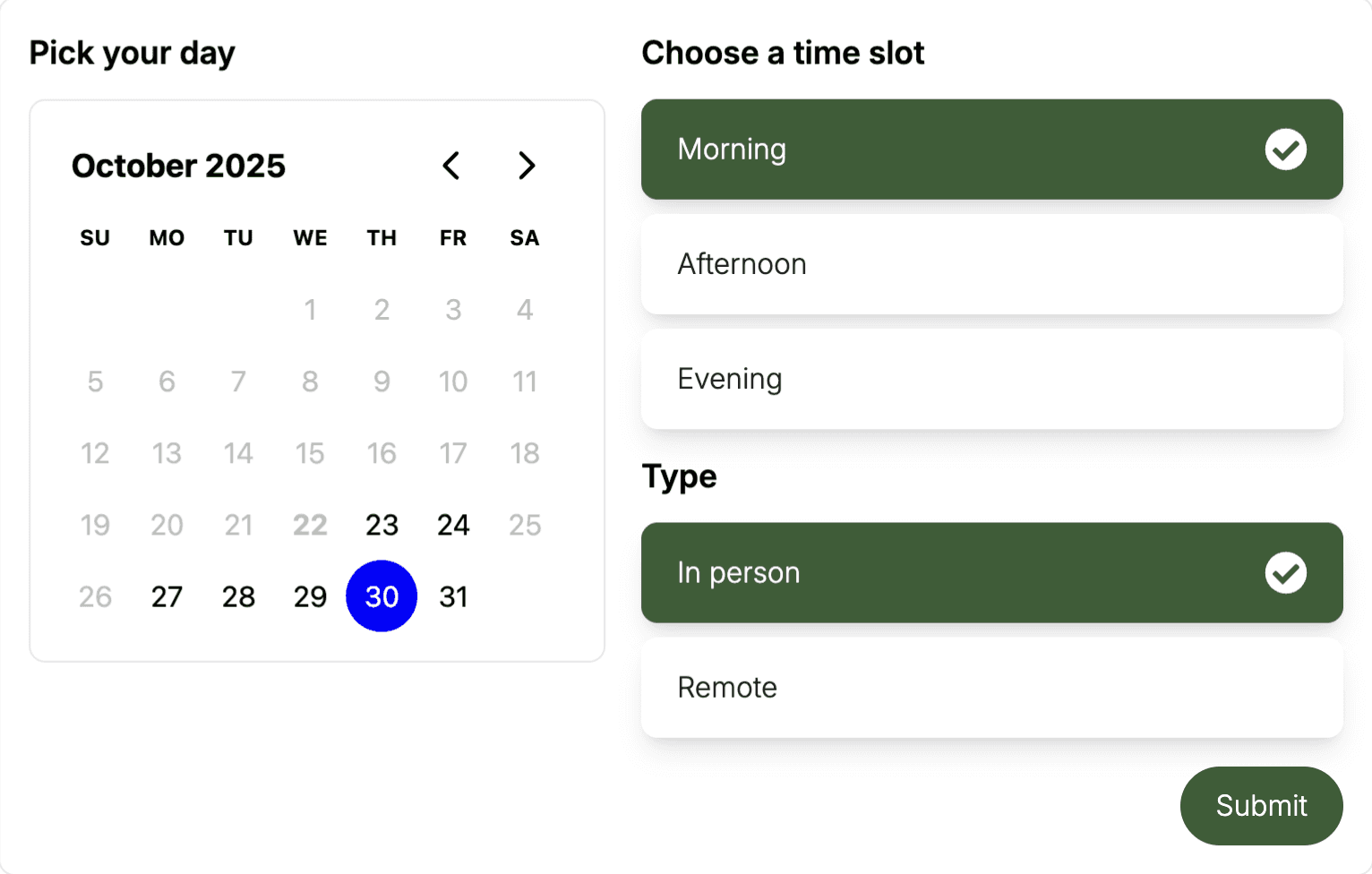Choose October 29 as the day
Screen dimensions: 1372x874
click(x=310, y=596)
